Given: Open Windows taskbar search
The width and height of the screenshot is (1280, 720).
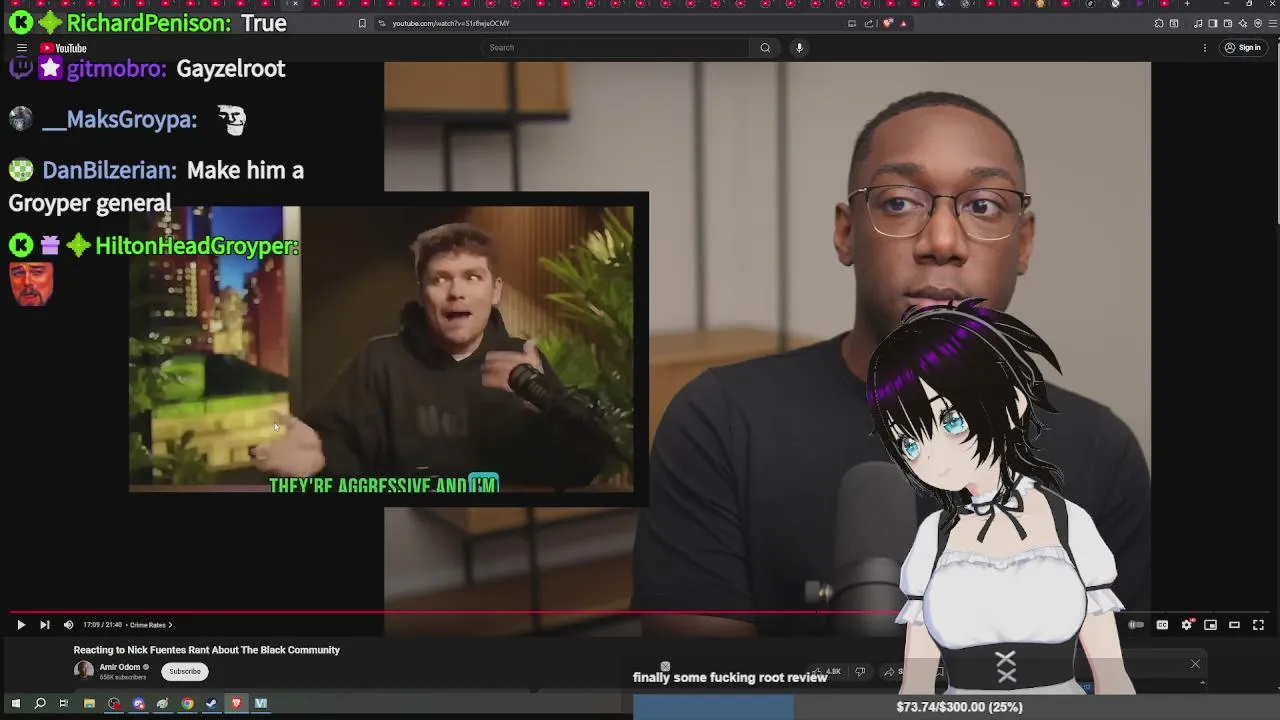Looking at the screenshot, I should pos(40,704).
